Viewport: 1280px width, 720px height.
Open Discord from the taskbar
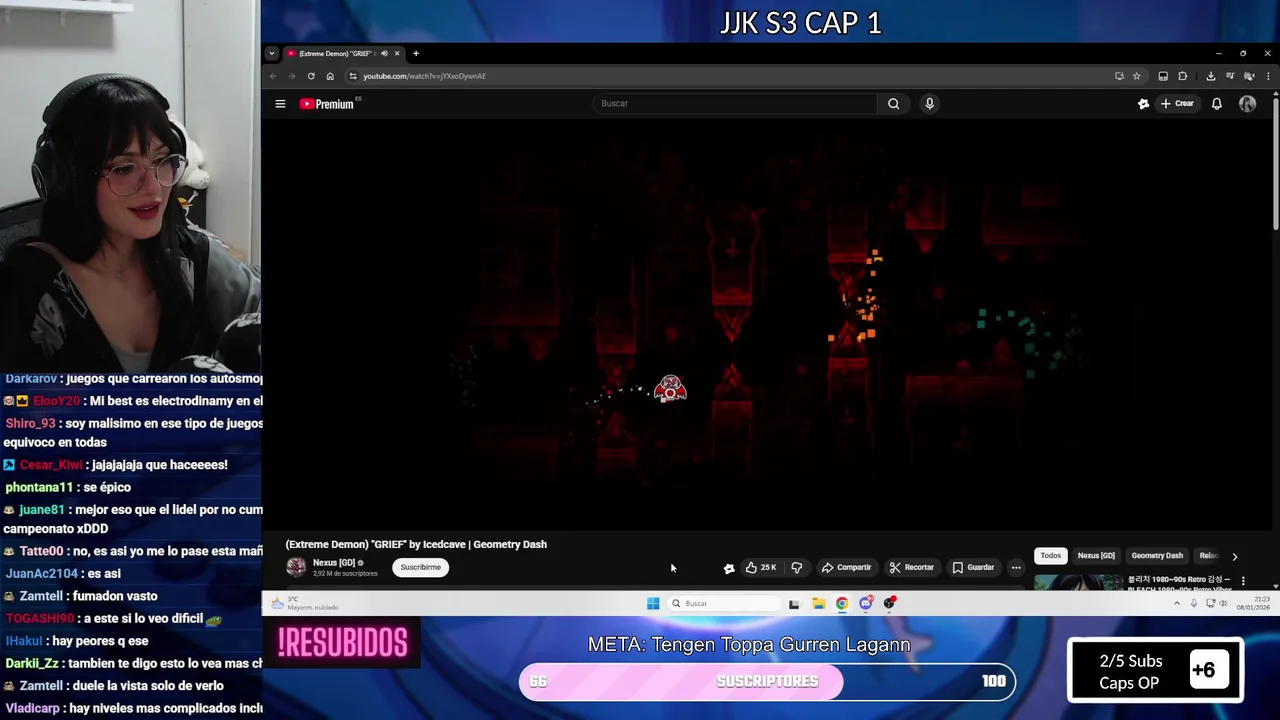(866, 603)
